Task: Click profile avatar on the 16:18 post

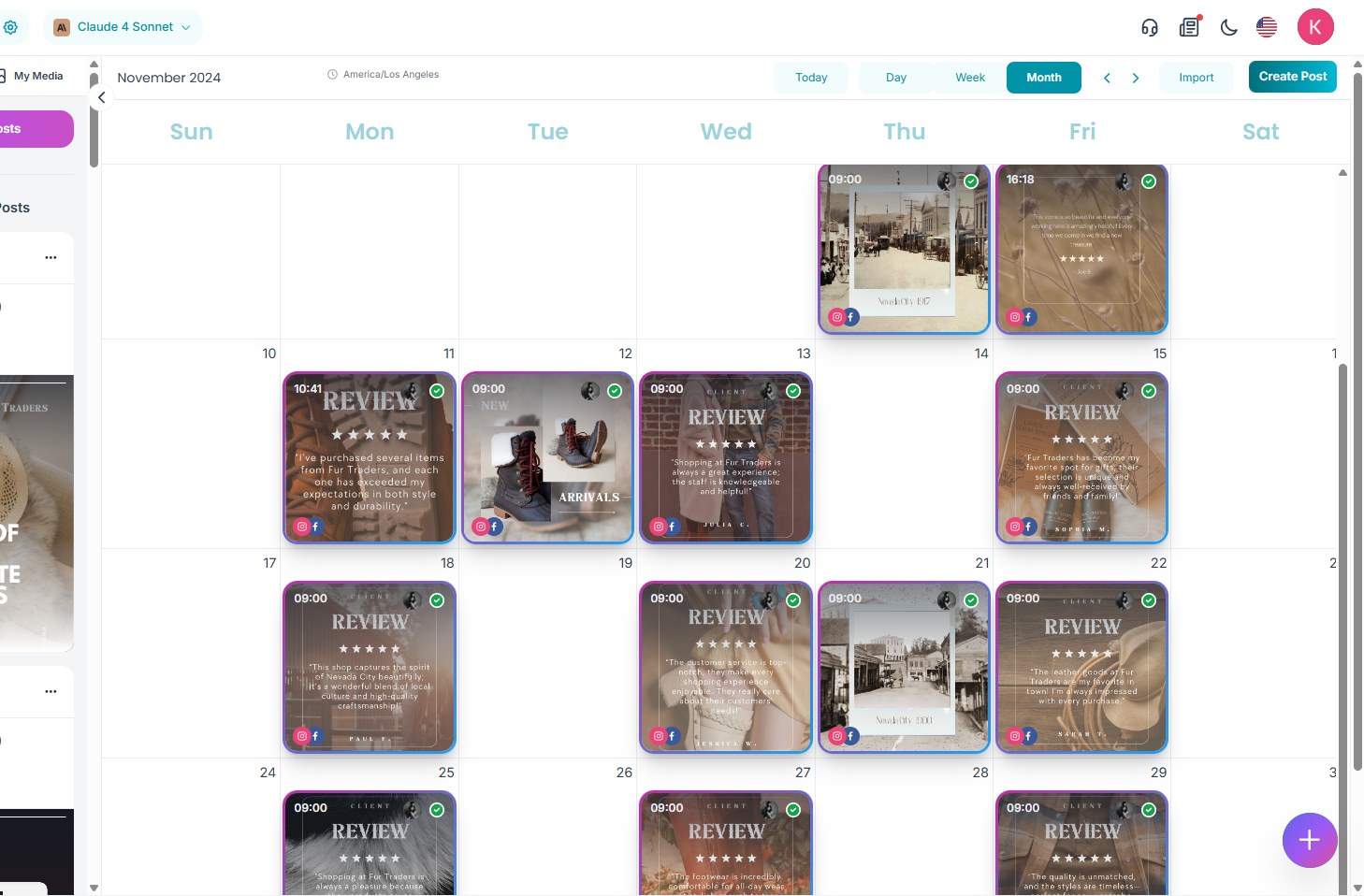Action: point(1124,181)
